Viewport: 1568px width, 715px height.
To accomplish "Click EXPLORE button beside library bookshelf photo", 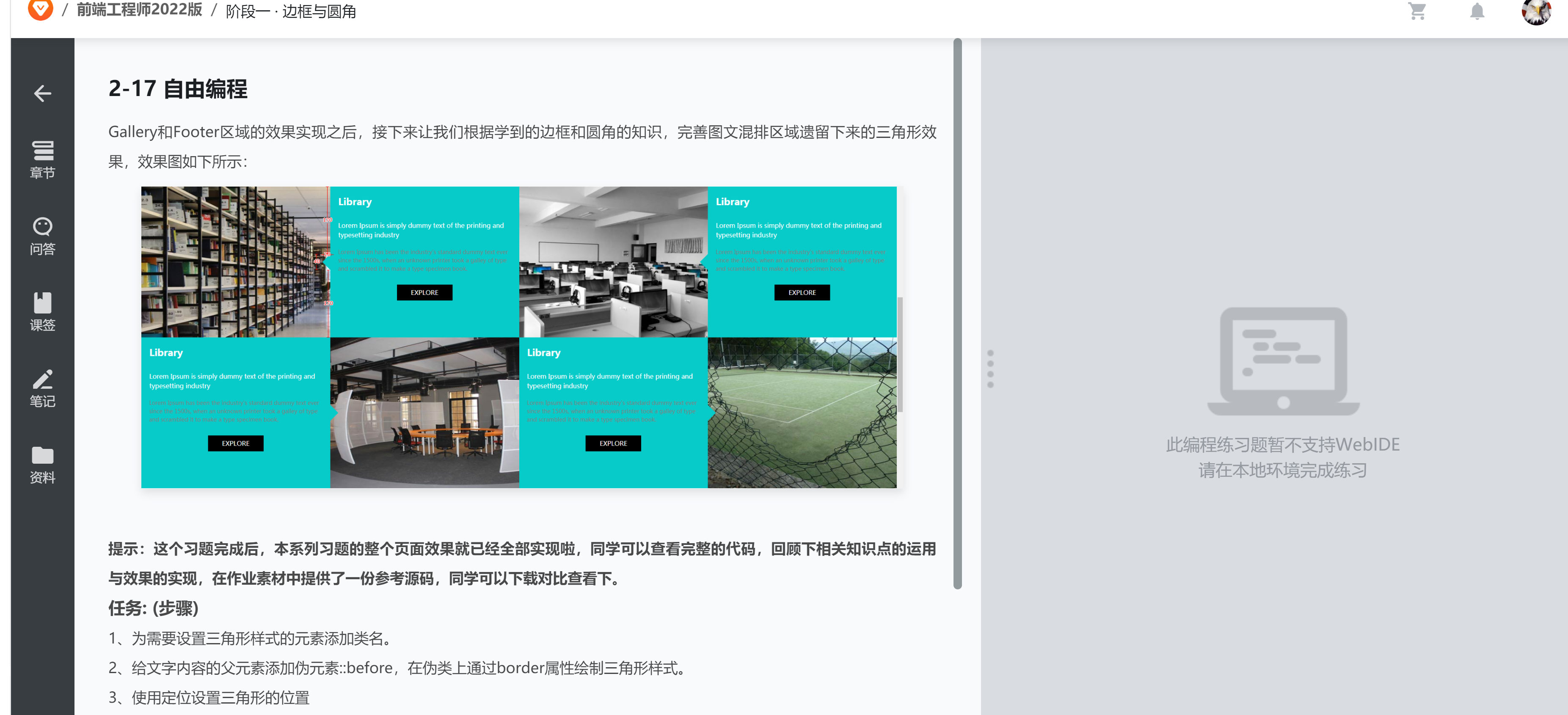I will click(x=424, y=293).
